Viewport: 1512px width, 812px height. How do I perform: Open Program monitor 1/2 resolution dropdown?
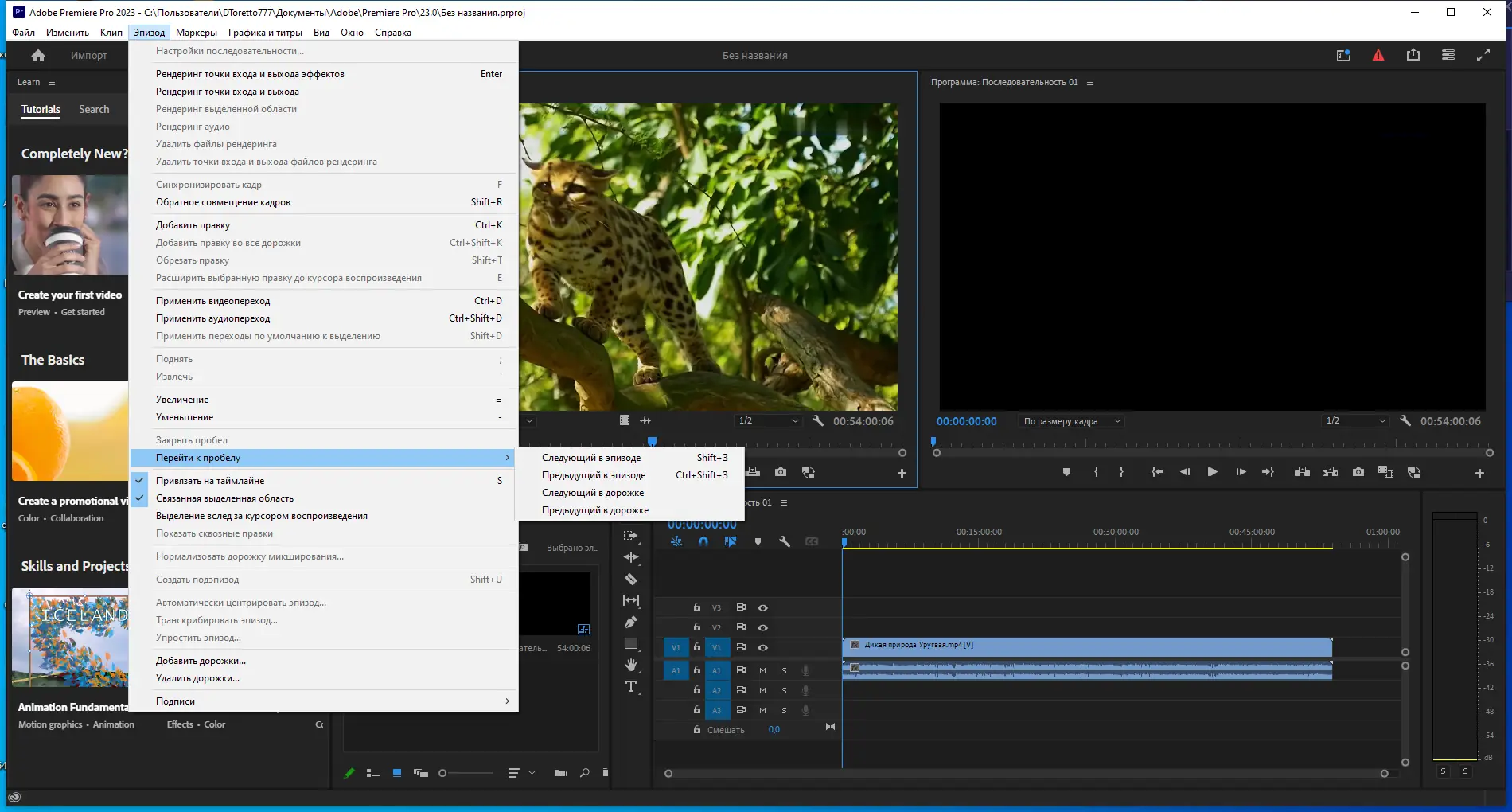pyautogui.click(x=1355, y=421)
